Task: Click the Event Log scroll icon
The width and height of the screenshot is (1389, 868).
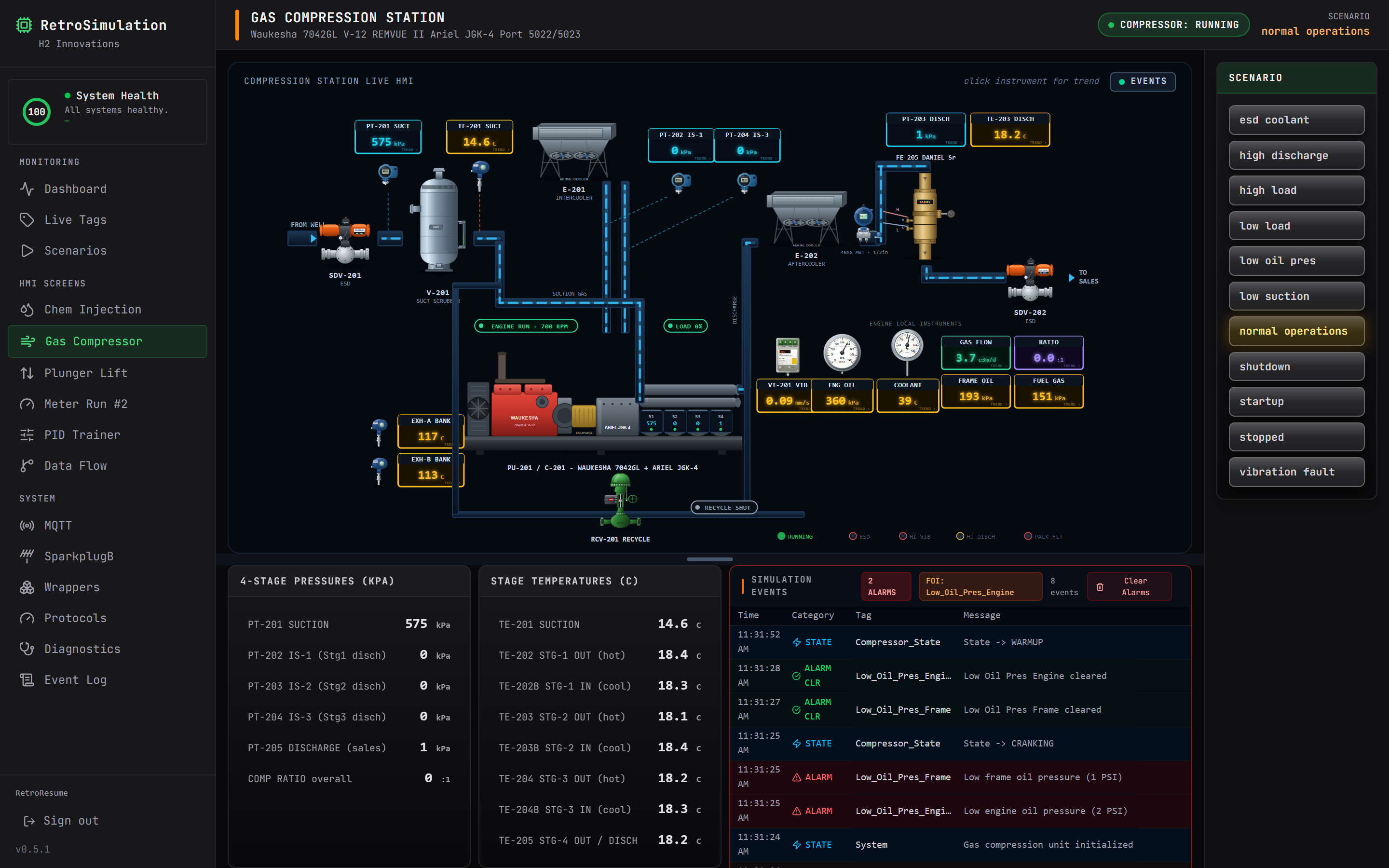Action: [x=27, y=680]
